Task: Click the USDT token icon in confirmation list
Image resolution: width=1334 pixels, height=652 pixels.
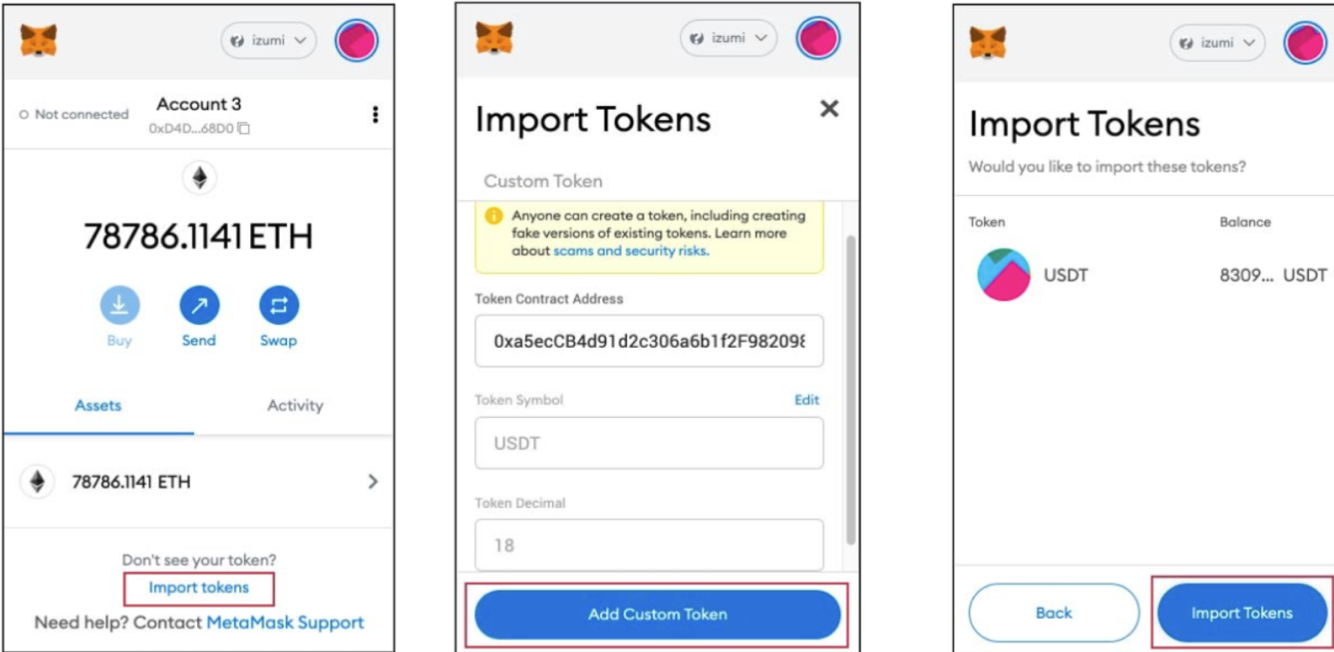Action: 1004,275
